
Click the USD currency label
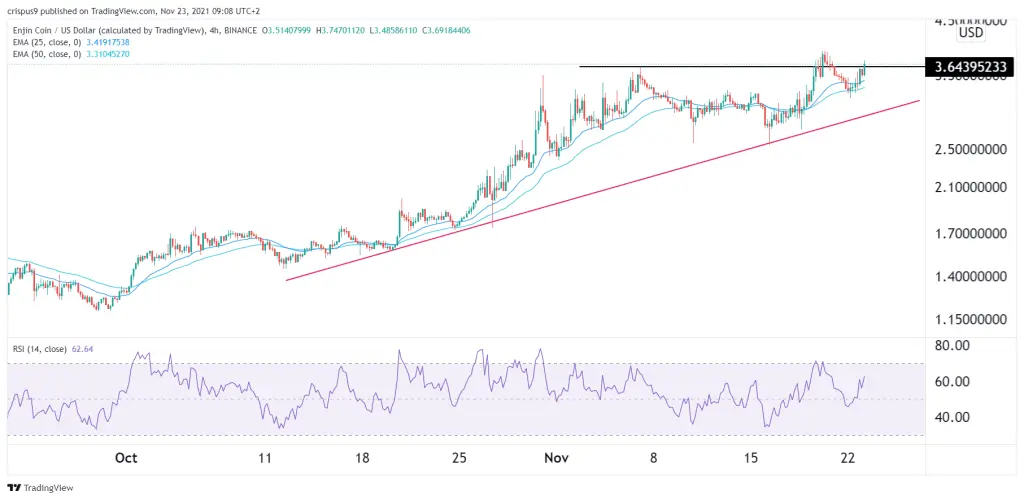(x=972, y=32)
